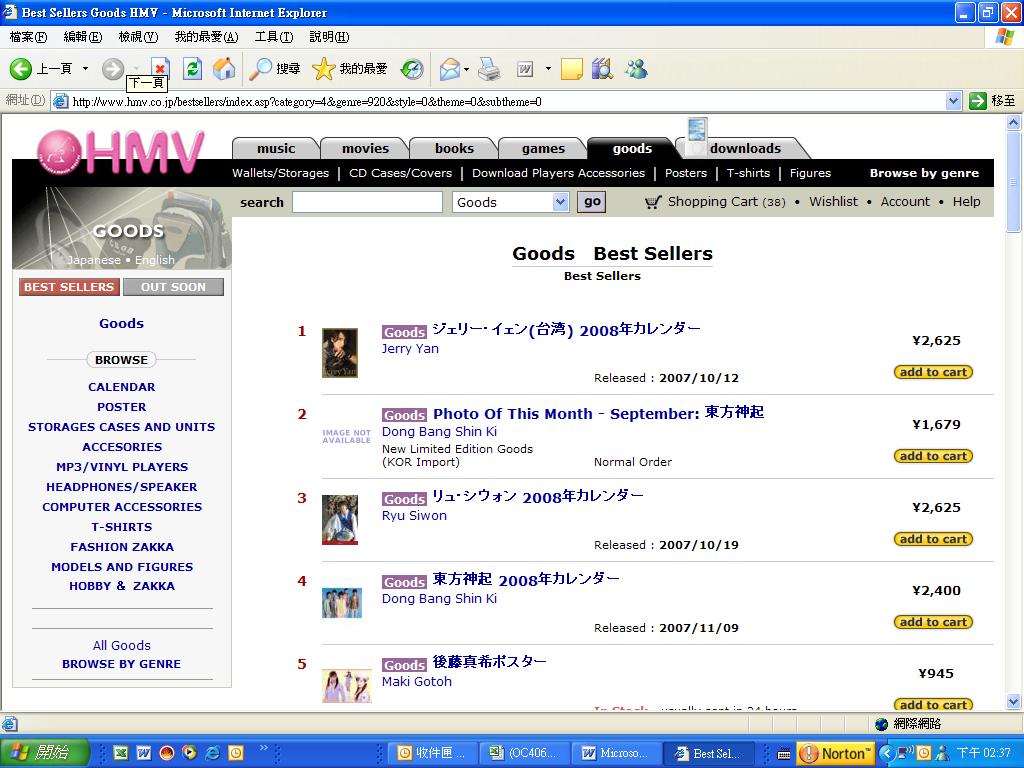
Task: Open the Windows Start button
Action: [44, 753]
